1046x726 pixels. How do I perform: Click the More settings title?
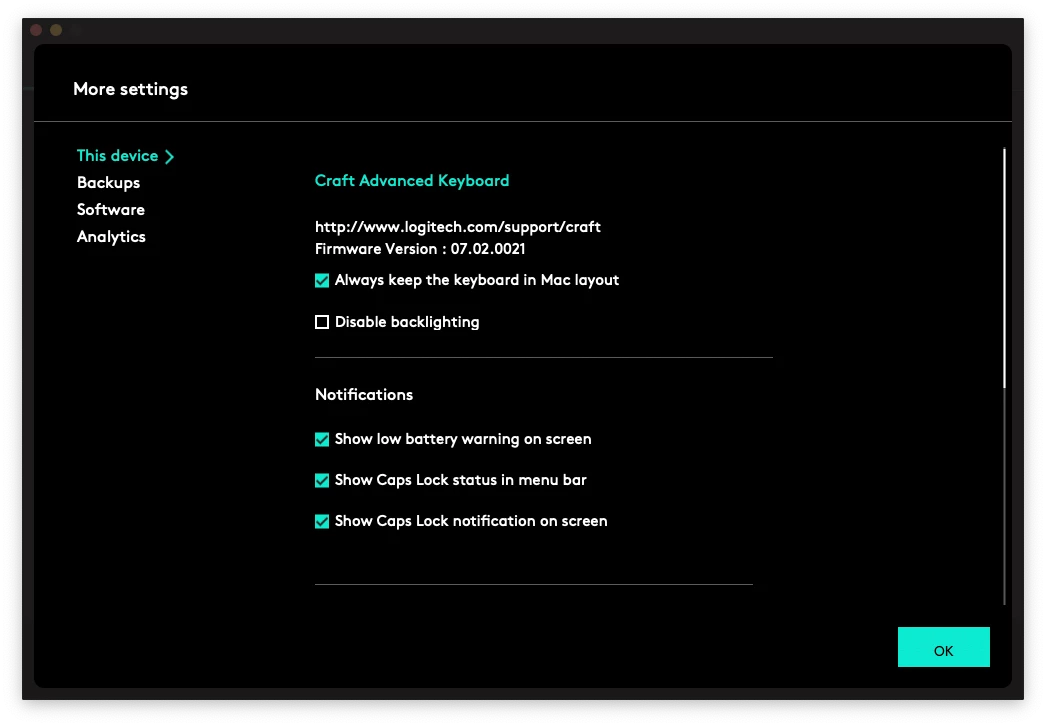[x=131, y=89]
